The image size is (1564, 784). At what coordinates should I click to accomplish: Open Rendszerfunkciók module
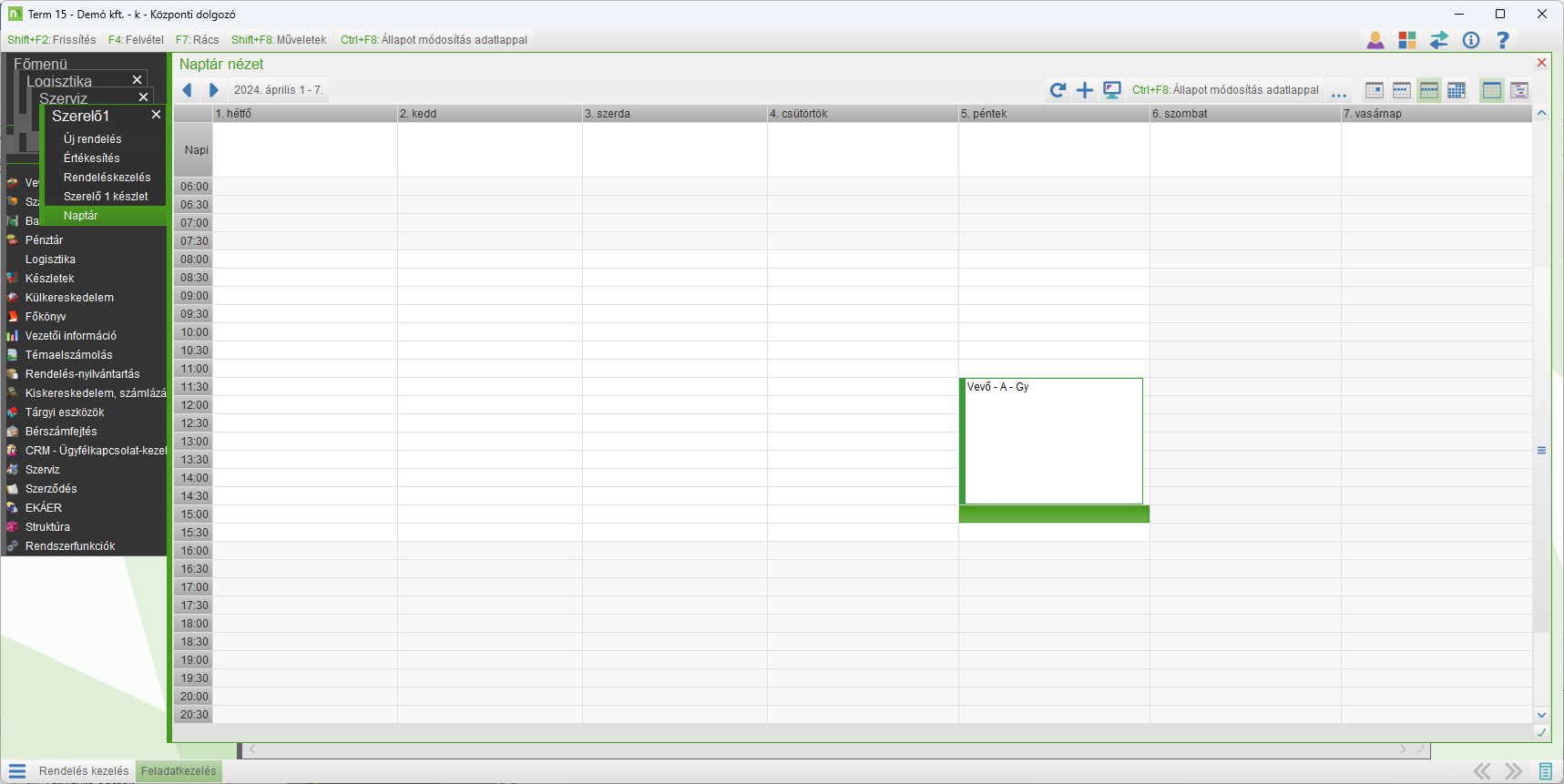70,546
